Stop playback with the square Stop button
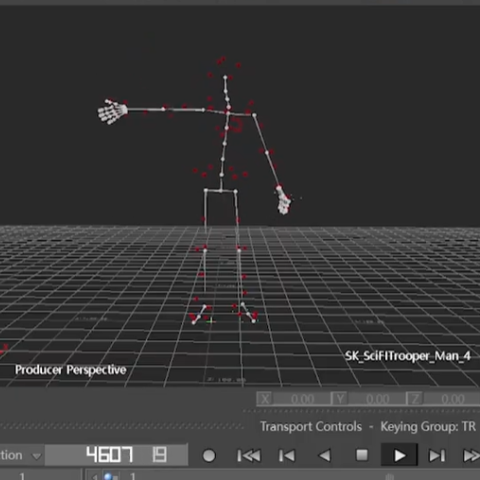480x480 pixels. (x=362, y=455)
